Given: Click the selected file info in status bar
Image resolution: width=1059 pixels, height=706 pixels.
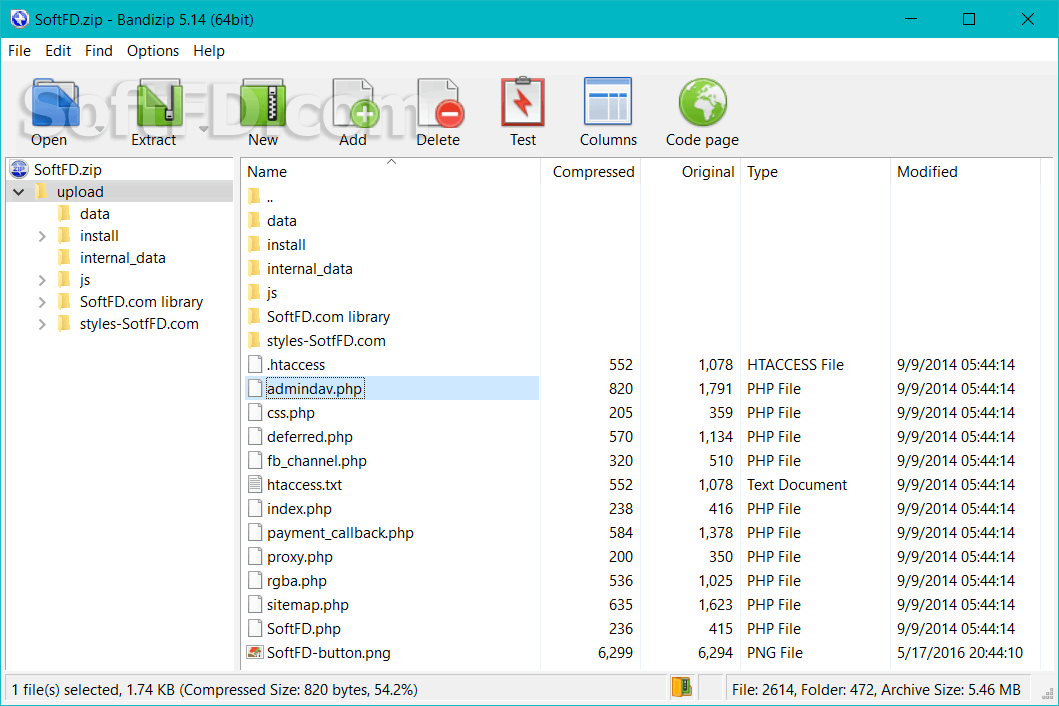Looking at the screenshot, I should click(215, 690).
